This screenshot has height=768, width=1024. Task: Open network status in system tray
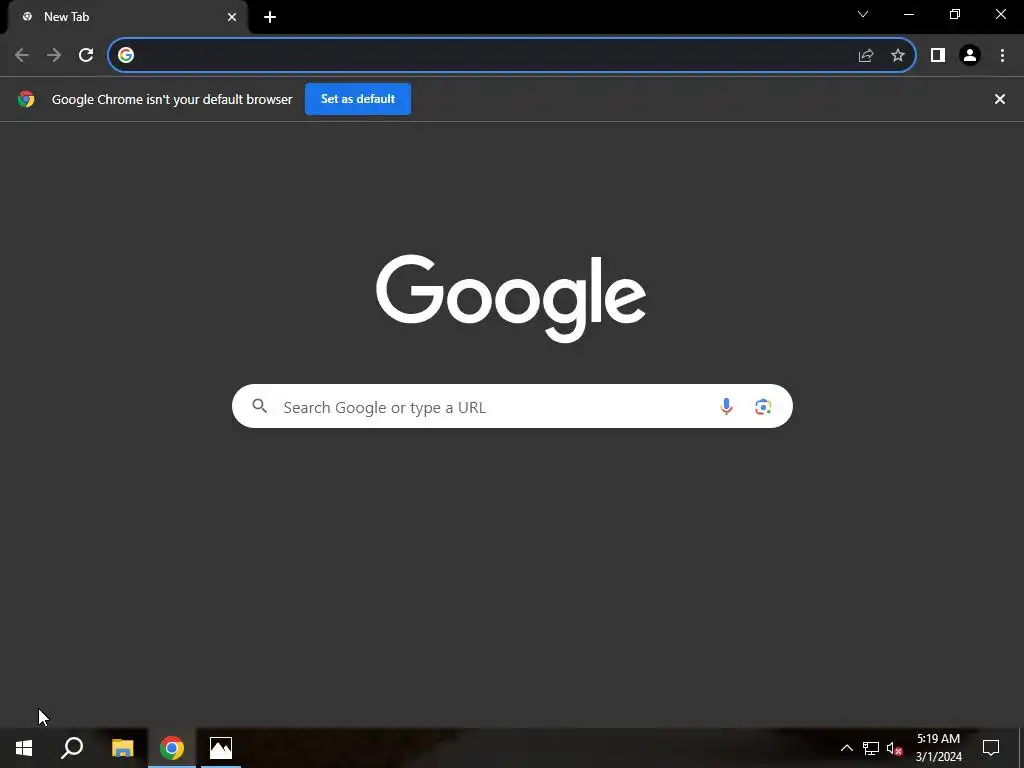[871, 748]
